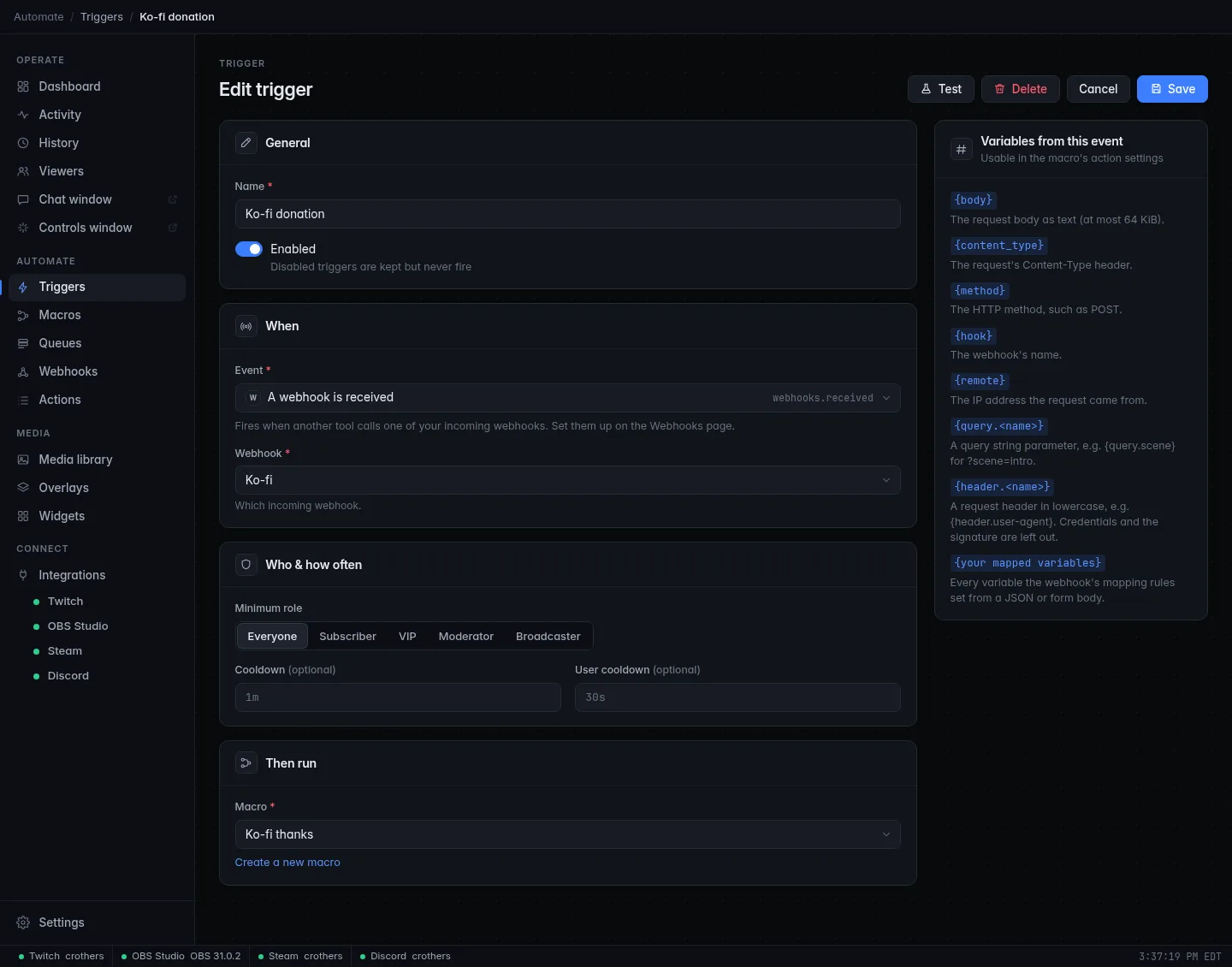Image resolution: width=1232 pixels, height=967 pixels.
Task: Click the {body} variable chip
Action: tap(974, 200)
